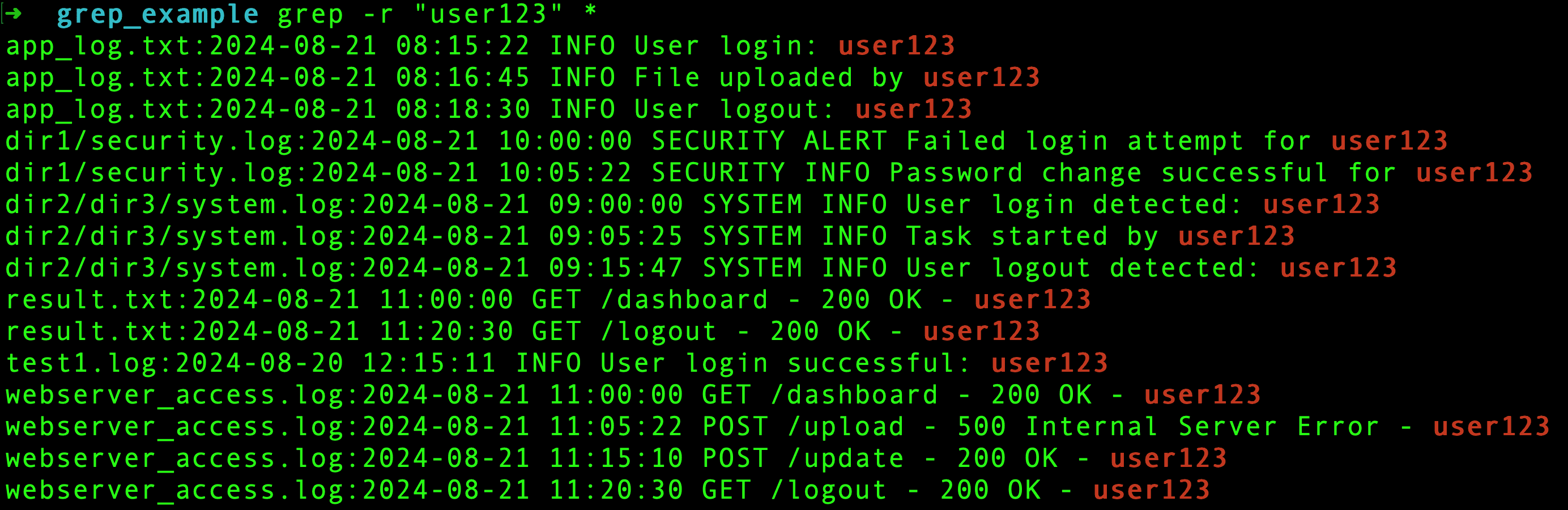
Task: Click red user123 on Failed login attempt line
Action: click(1388, 141)
